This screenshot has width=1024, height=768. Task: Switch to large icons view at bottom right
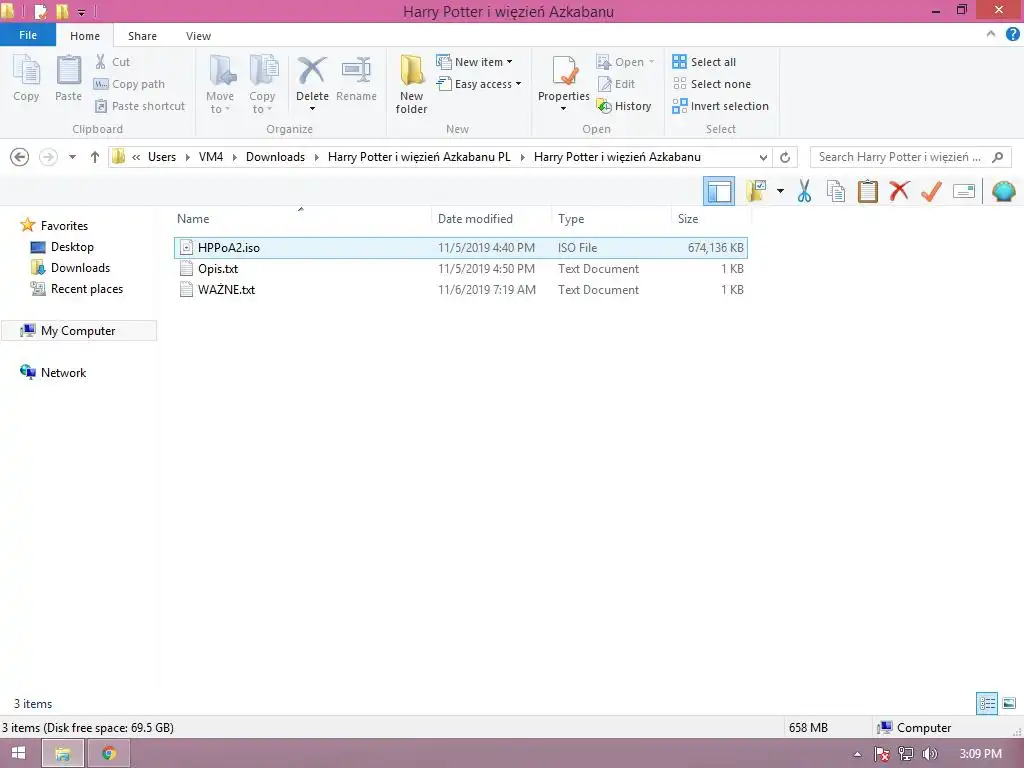pos(1009,703)
